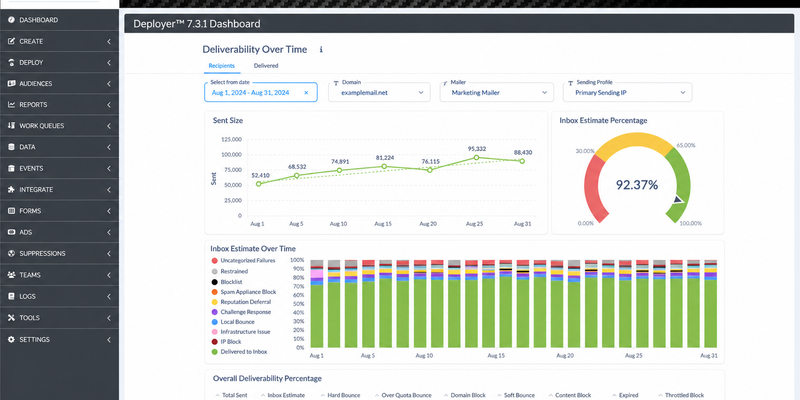Click the Aug 25 data point 95,332

477,158
